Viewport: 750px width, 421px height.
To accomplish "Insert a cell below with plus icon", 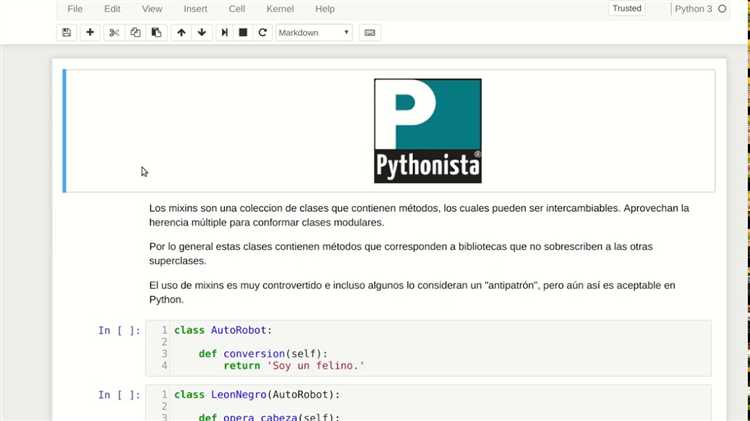I will (90, 32).
